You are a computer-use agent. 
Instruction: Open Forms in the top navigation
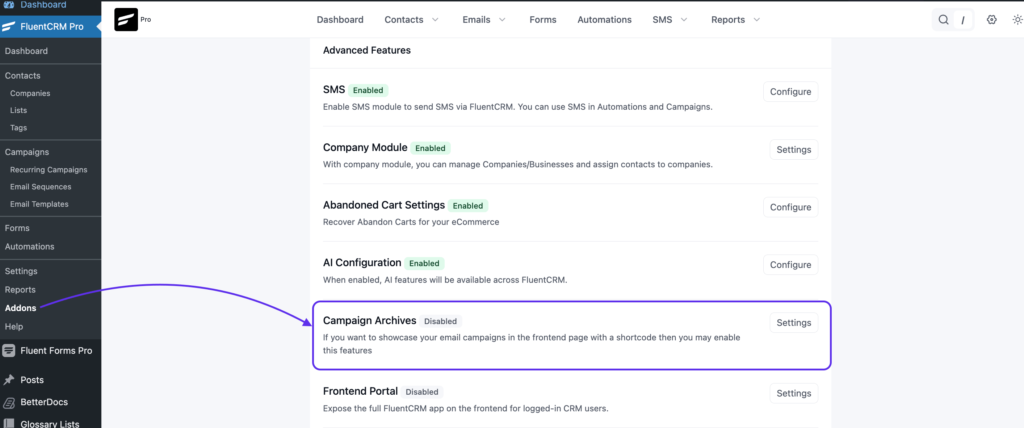click(543, 20)
